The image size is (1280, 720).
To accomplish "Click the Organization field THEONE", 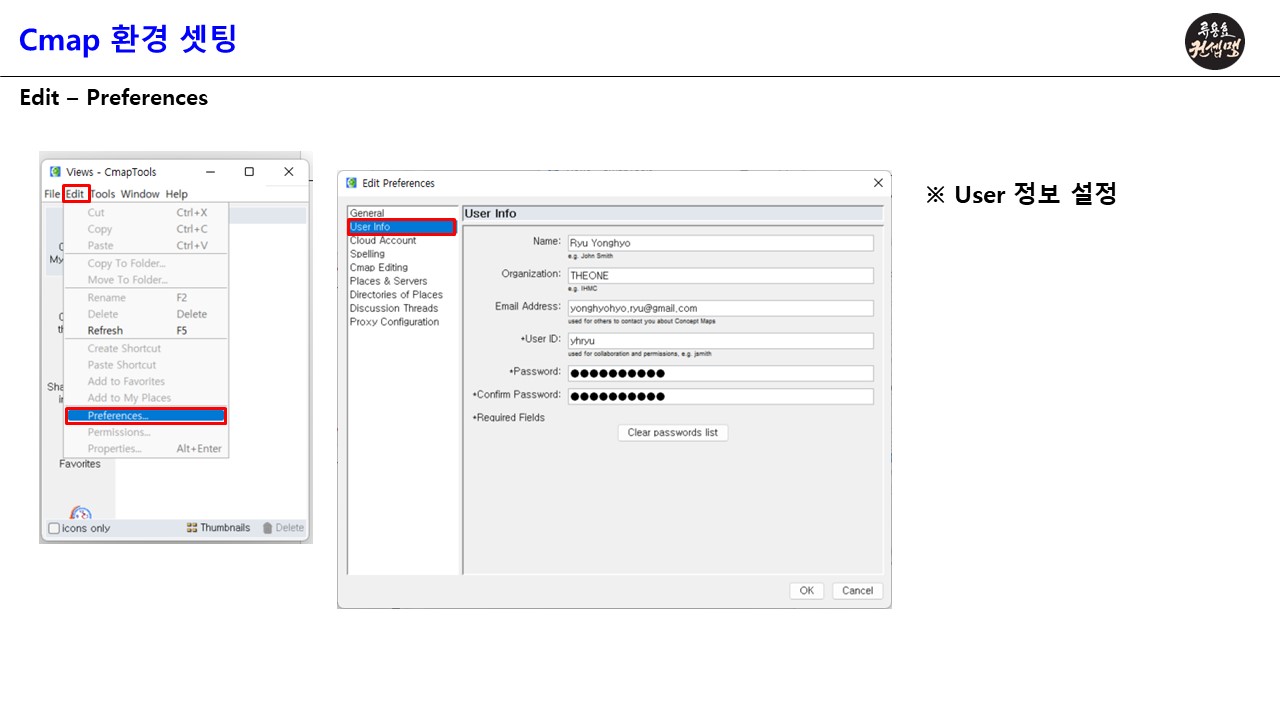I will point(720,276).
